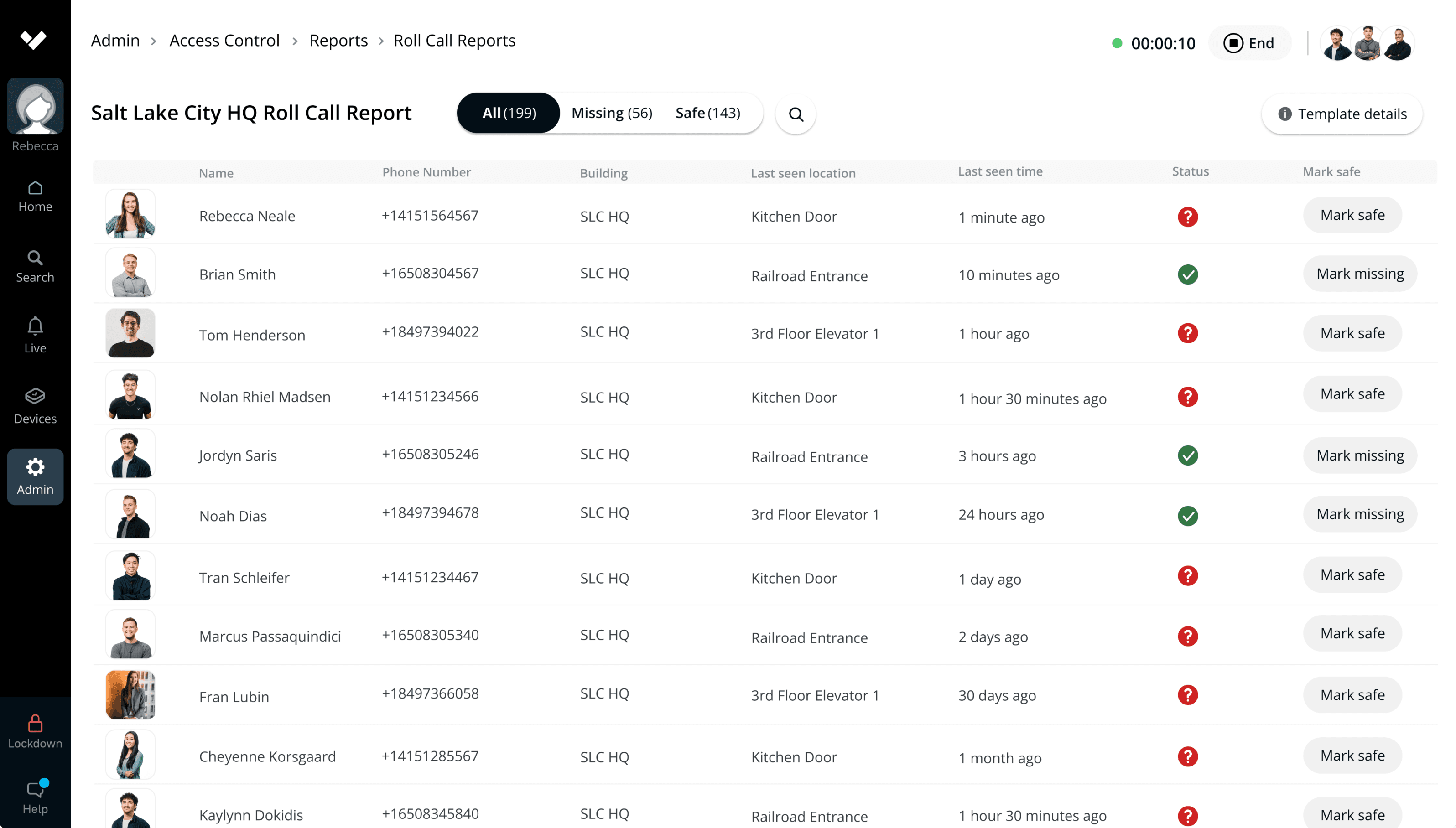Click Rebecca Neale's red missing status icon

pyautogui.click(x=1187, y=217)
